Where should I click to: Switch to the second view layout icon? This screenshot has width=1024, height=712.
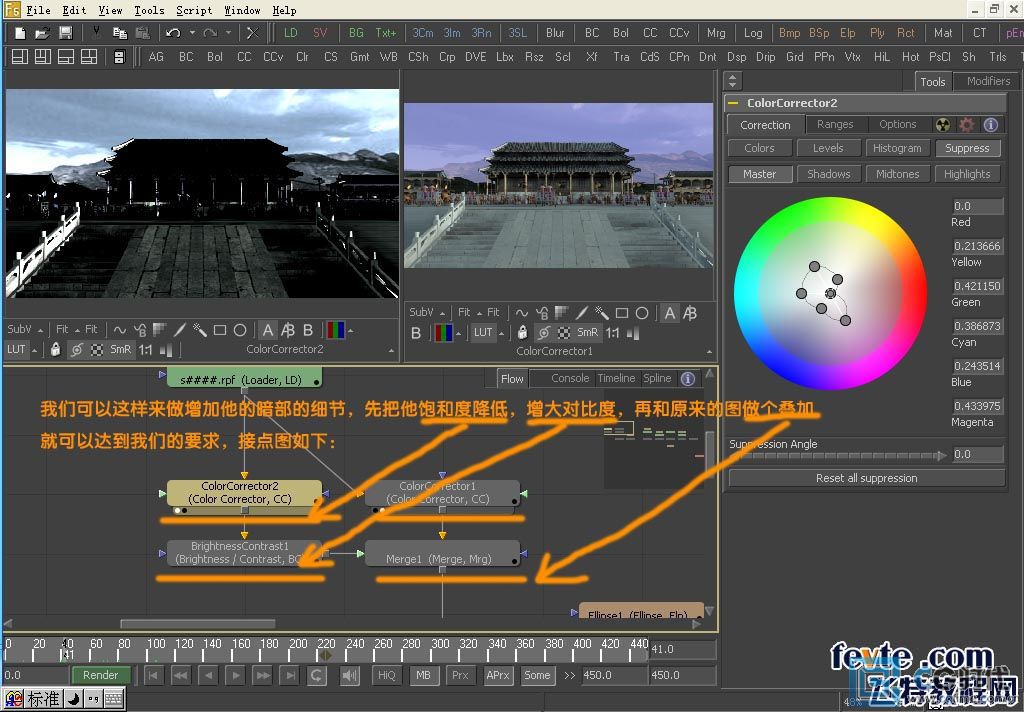pyautogui.click(x=42, y=57)
